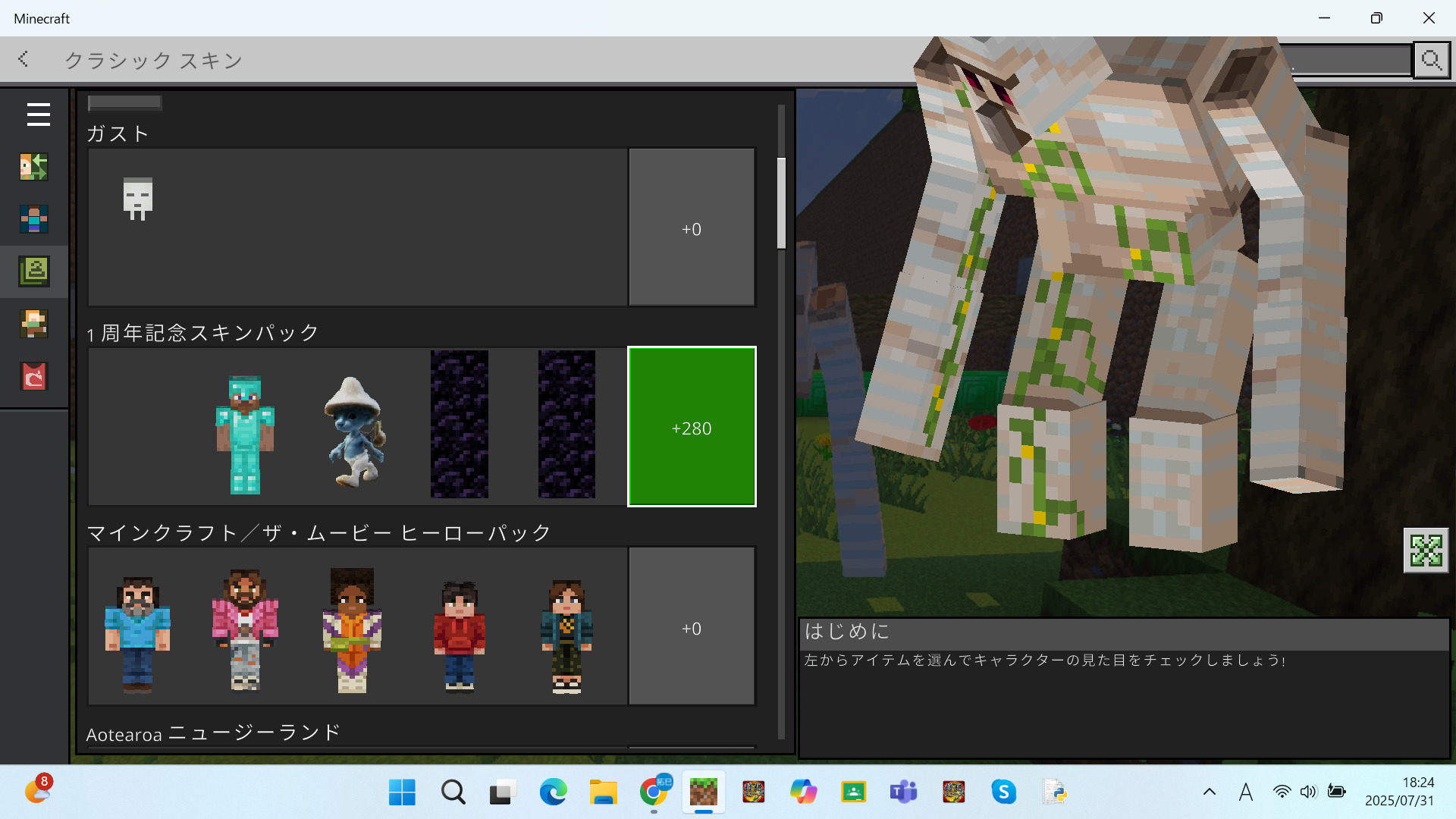Viewport: 1456px width, 819px height.
Task: Show hidden system tray icons chevron
Action: pos(1210,792)
